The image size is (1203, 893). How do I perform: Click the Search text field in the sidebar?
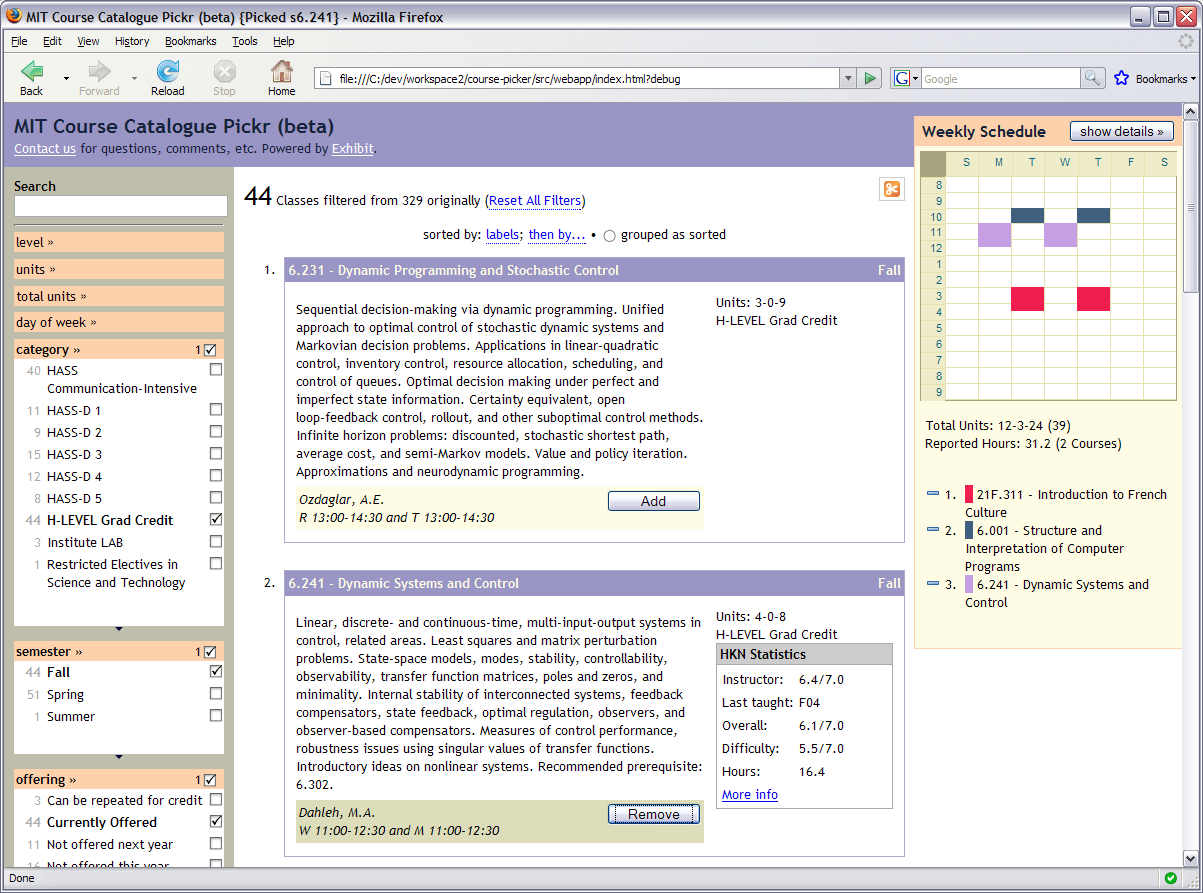coord(120,206)
